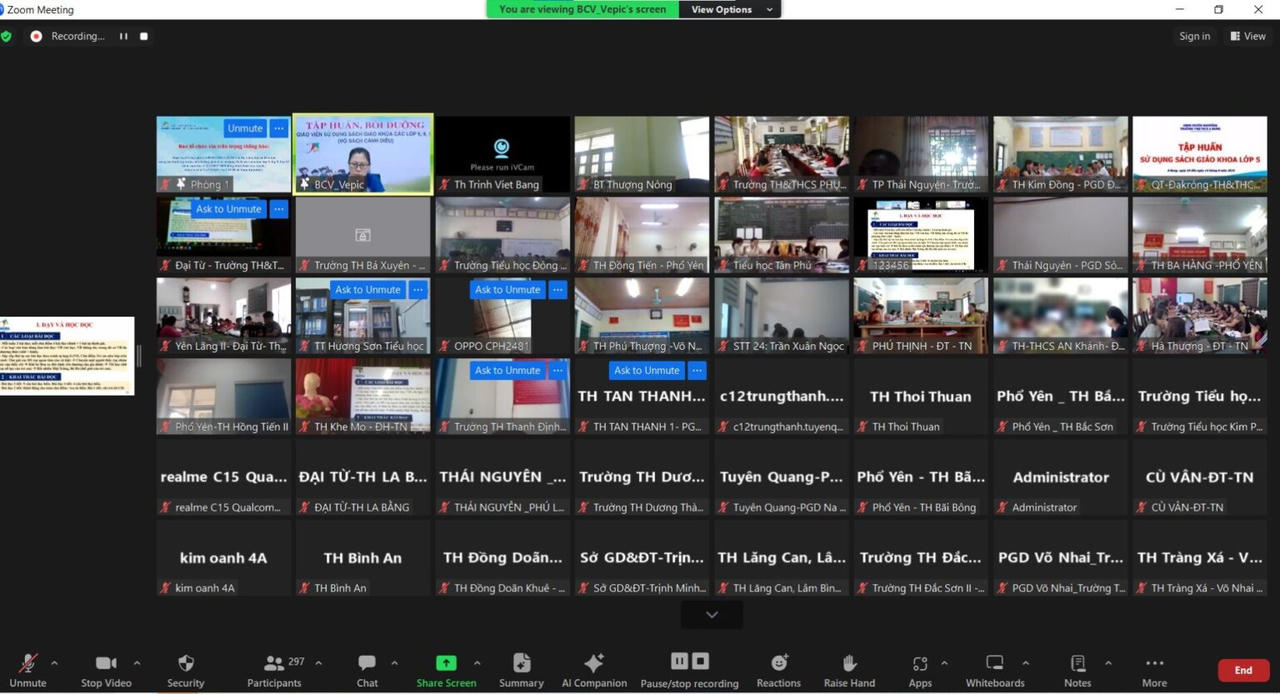Open the Notes tool

[x=1077, y=663]
